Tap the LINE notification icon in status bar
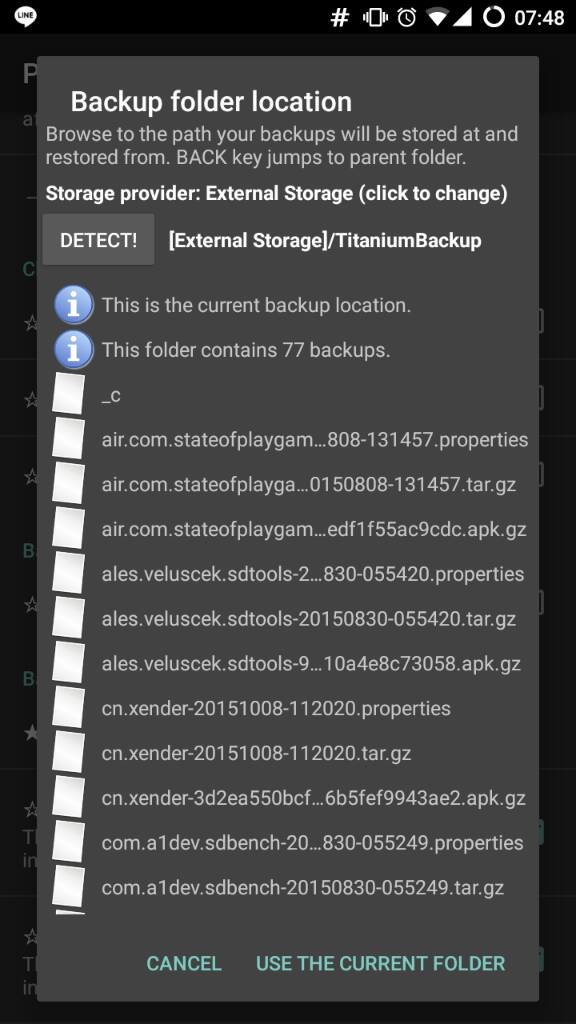Screen dimensions: 576x1024 click(x=25, y=16)
